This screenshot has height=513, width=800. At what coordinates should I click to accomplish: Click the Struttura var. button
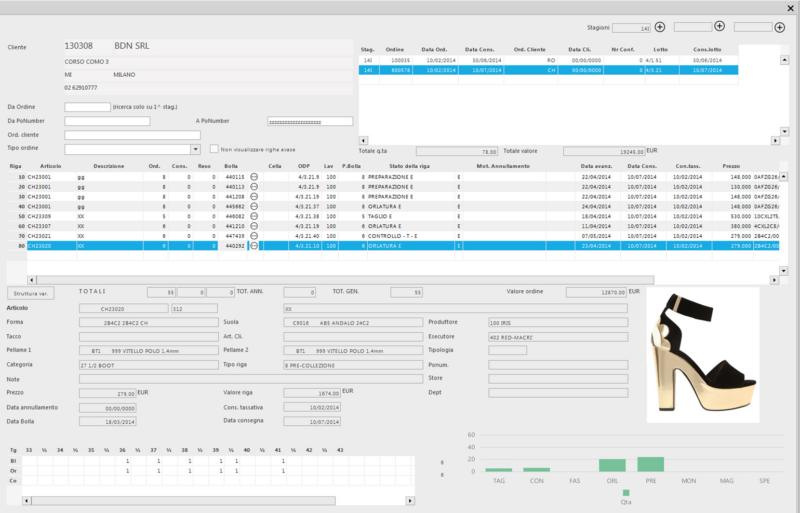[31, 294]
